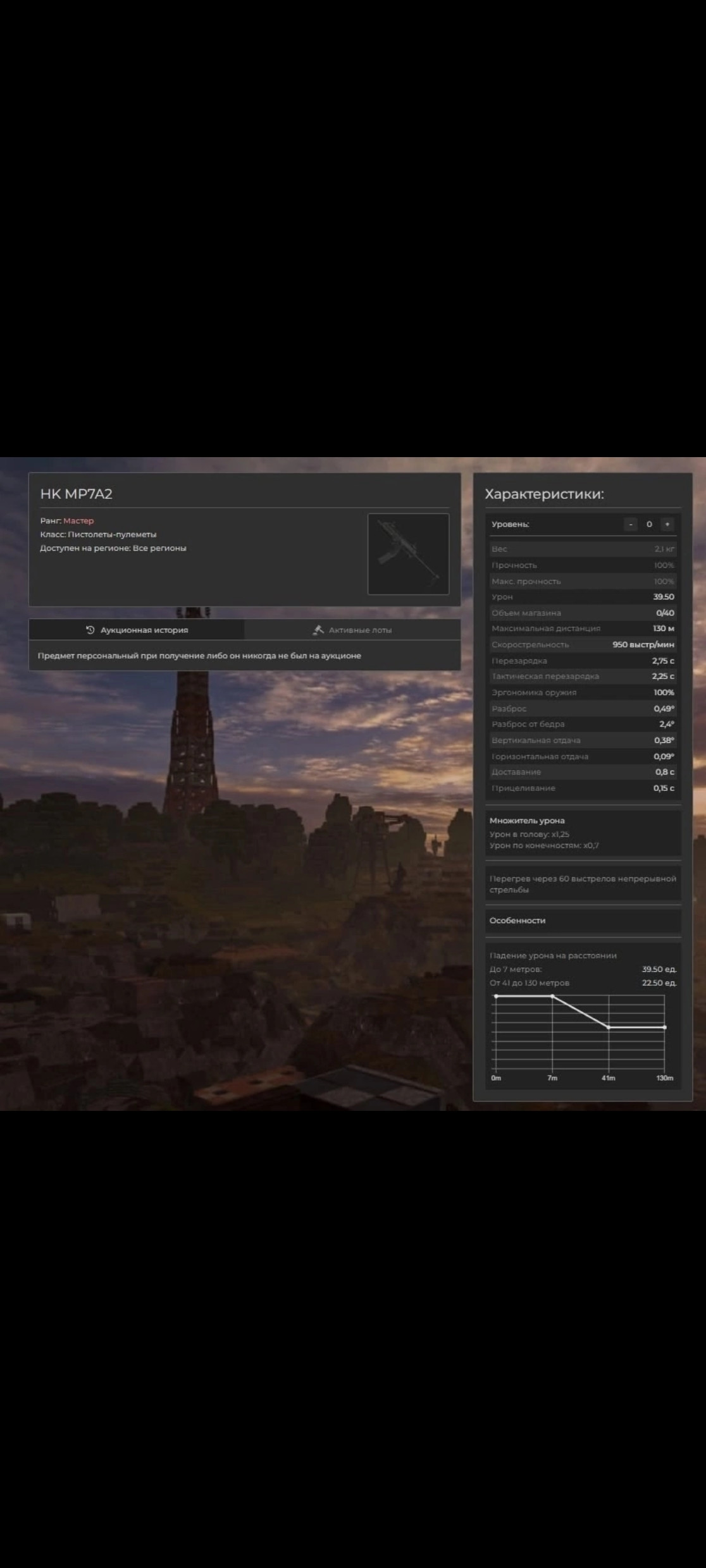Select the Макс. прочность stat row
This screenshot has width=706, height=1568.
pyautogui.click(x=583, y=581)
